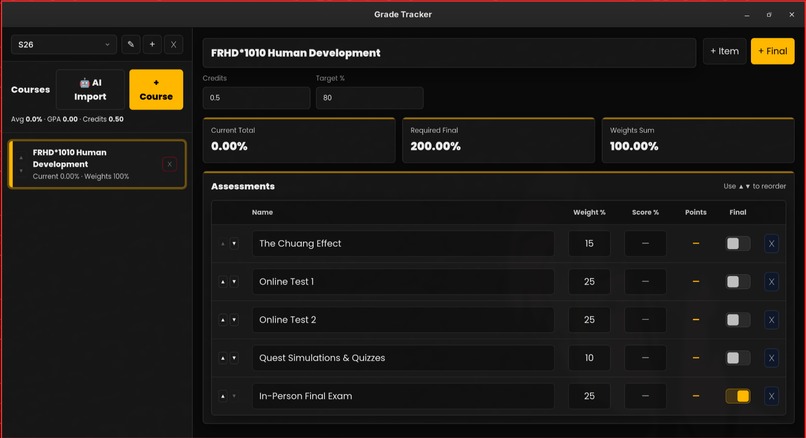Image resolution: width=806 pixels, height=438 pixels.
Task: Edit weight 15 for The Chuang Effect
Action: pyautogui.click(x=589, y=244)
